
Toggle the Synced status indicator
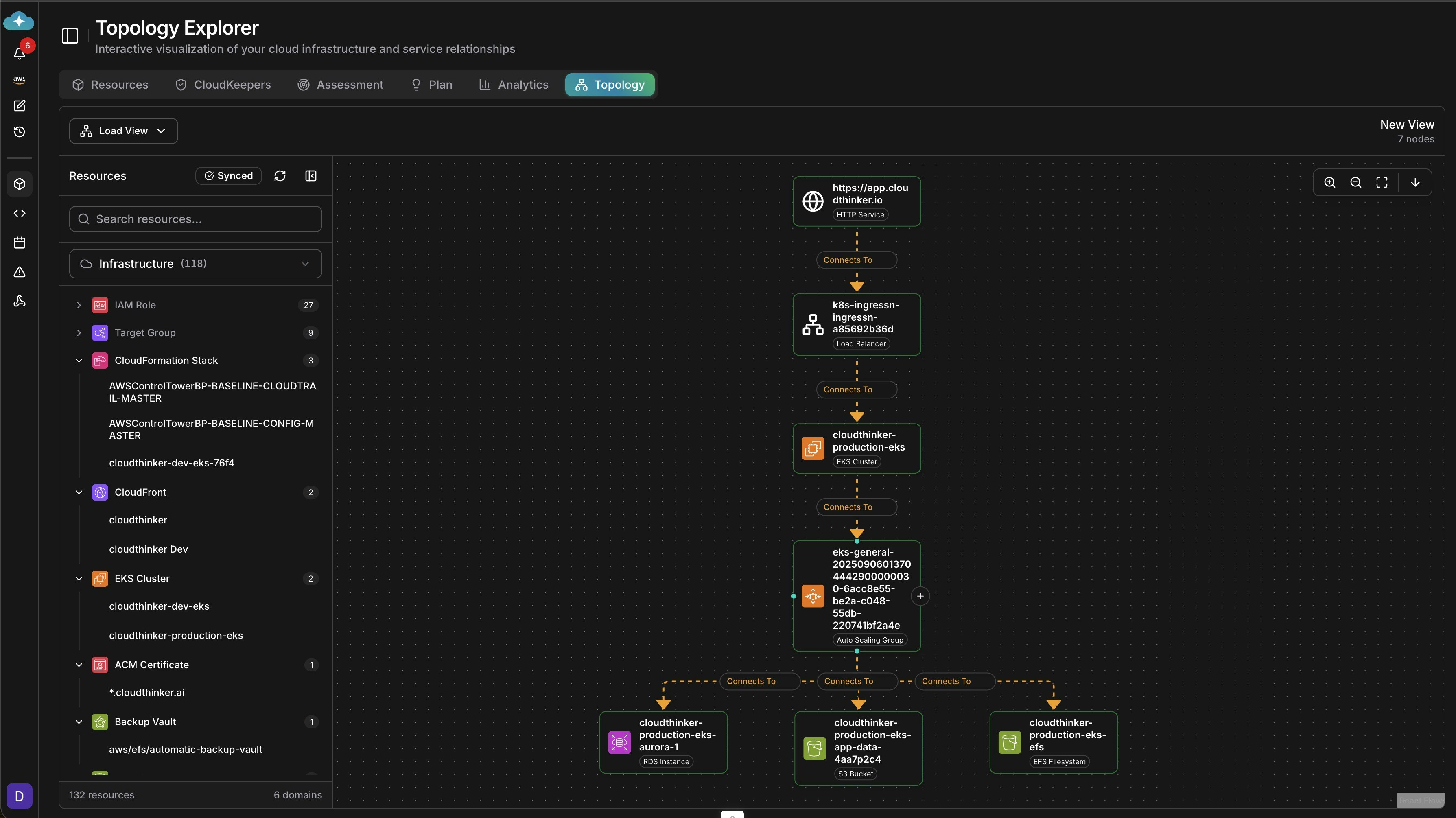pyautogui.click(x=228, y=176)
